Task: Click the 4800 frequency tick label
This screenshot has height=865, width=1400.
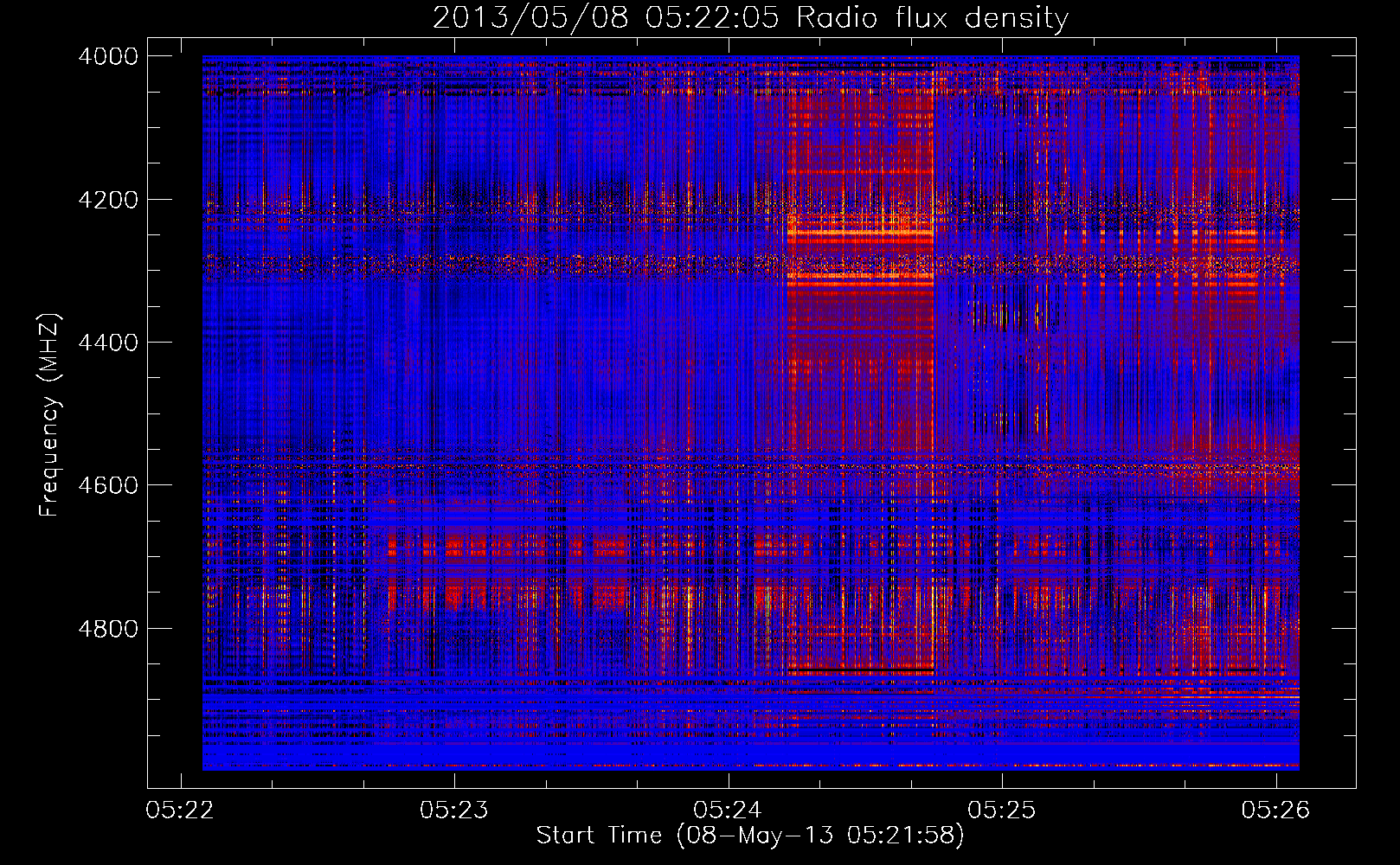Action: [x=108, y=629]
